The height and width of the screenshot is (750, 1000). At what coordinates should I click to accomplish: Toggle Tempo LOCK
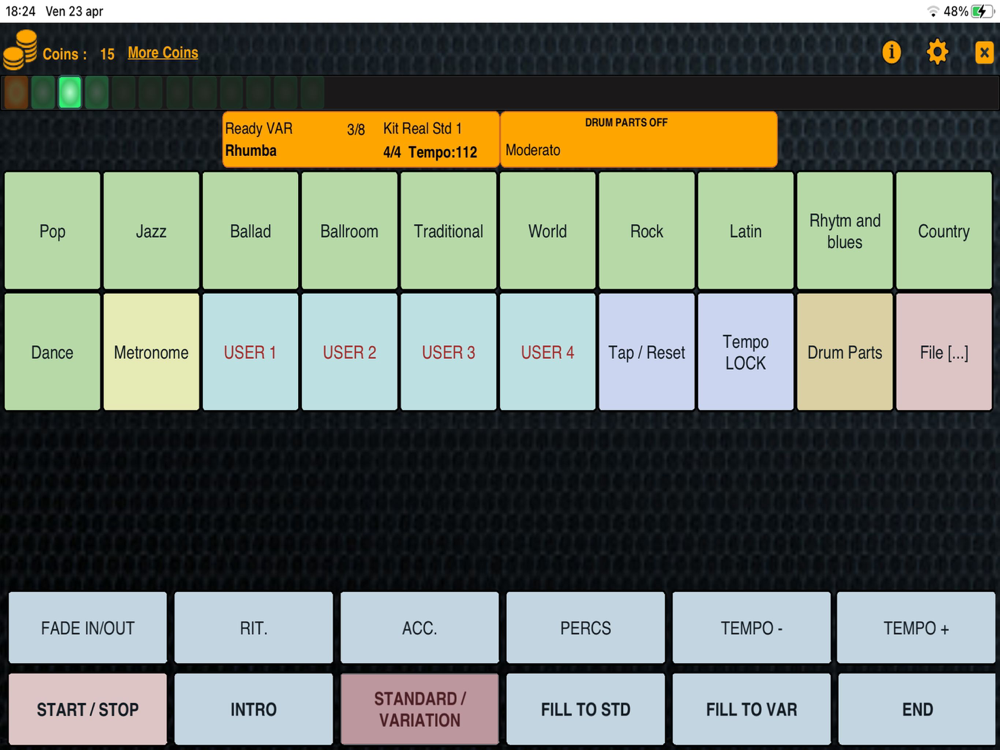click(746, 352)
